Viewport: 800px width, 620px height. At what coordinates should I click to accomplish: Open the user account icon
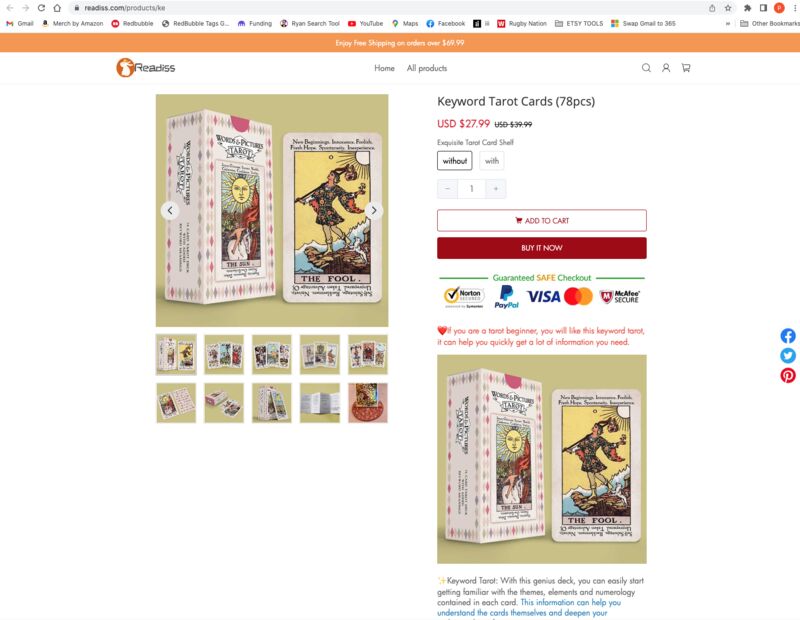(666, 68)
